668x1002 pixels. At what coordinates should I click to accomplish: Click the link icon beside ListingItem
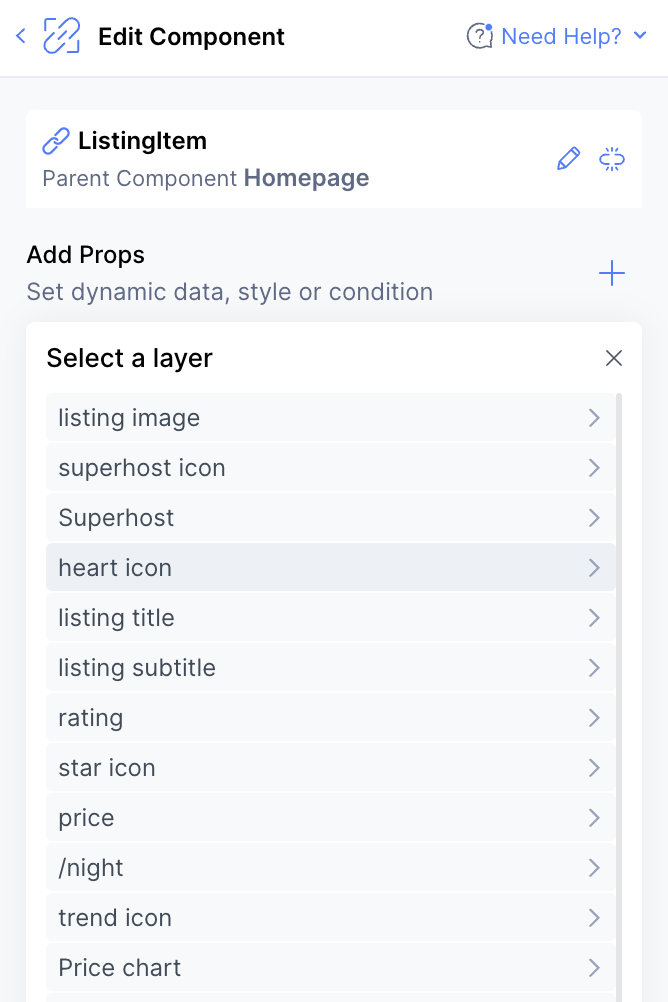click(56, 141)
